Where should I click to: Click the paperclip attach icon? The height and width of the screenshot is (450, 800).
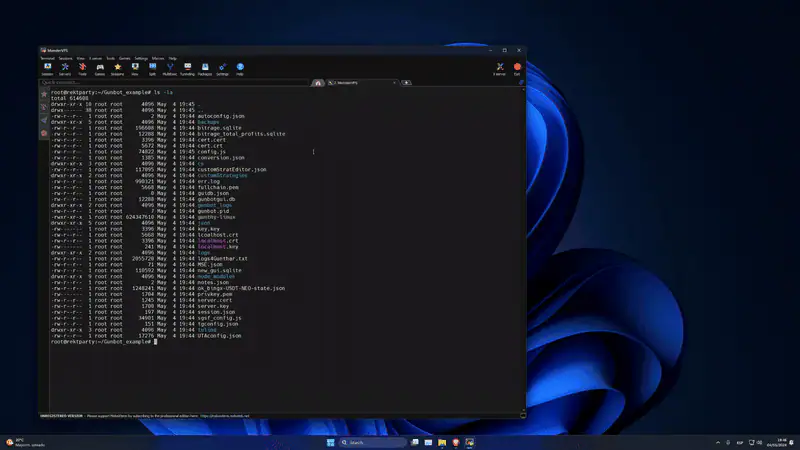coord(521,83)
